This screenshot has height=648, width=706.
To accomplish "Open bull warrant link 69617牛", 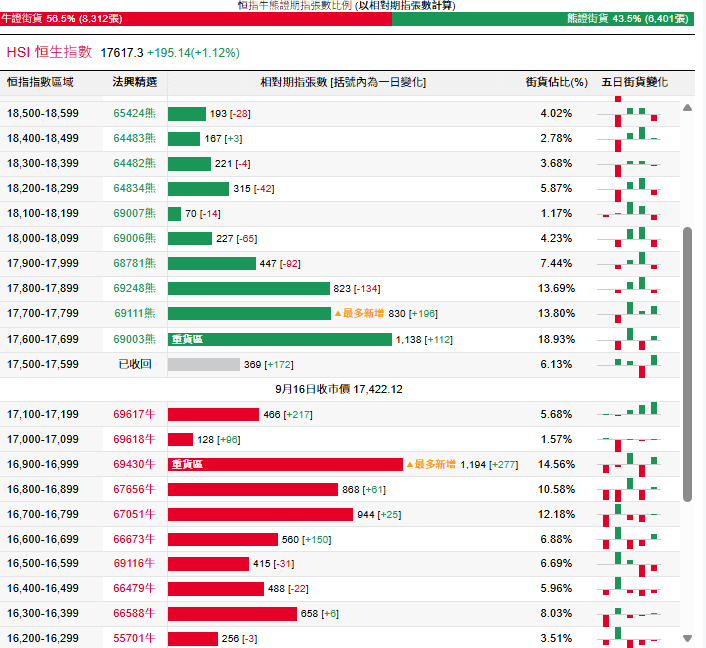I will [x=134, y=414].
